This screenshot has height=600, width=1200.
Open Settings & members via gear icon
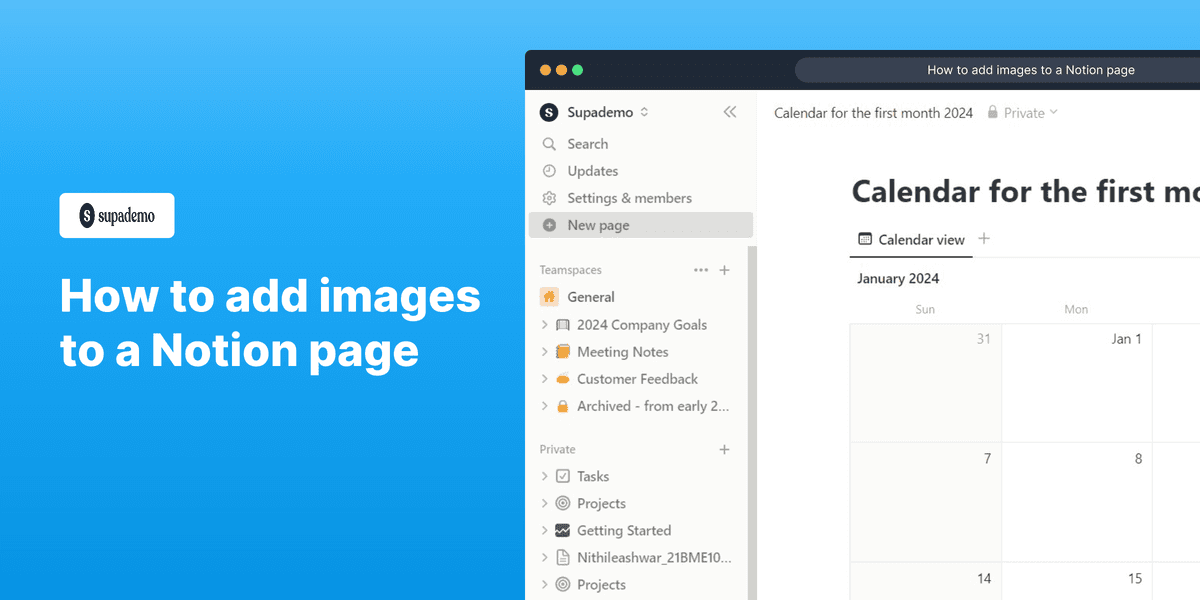click(x=550, y=198)
